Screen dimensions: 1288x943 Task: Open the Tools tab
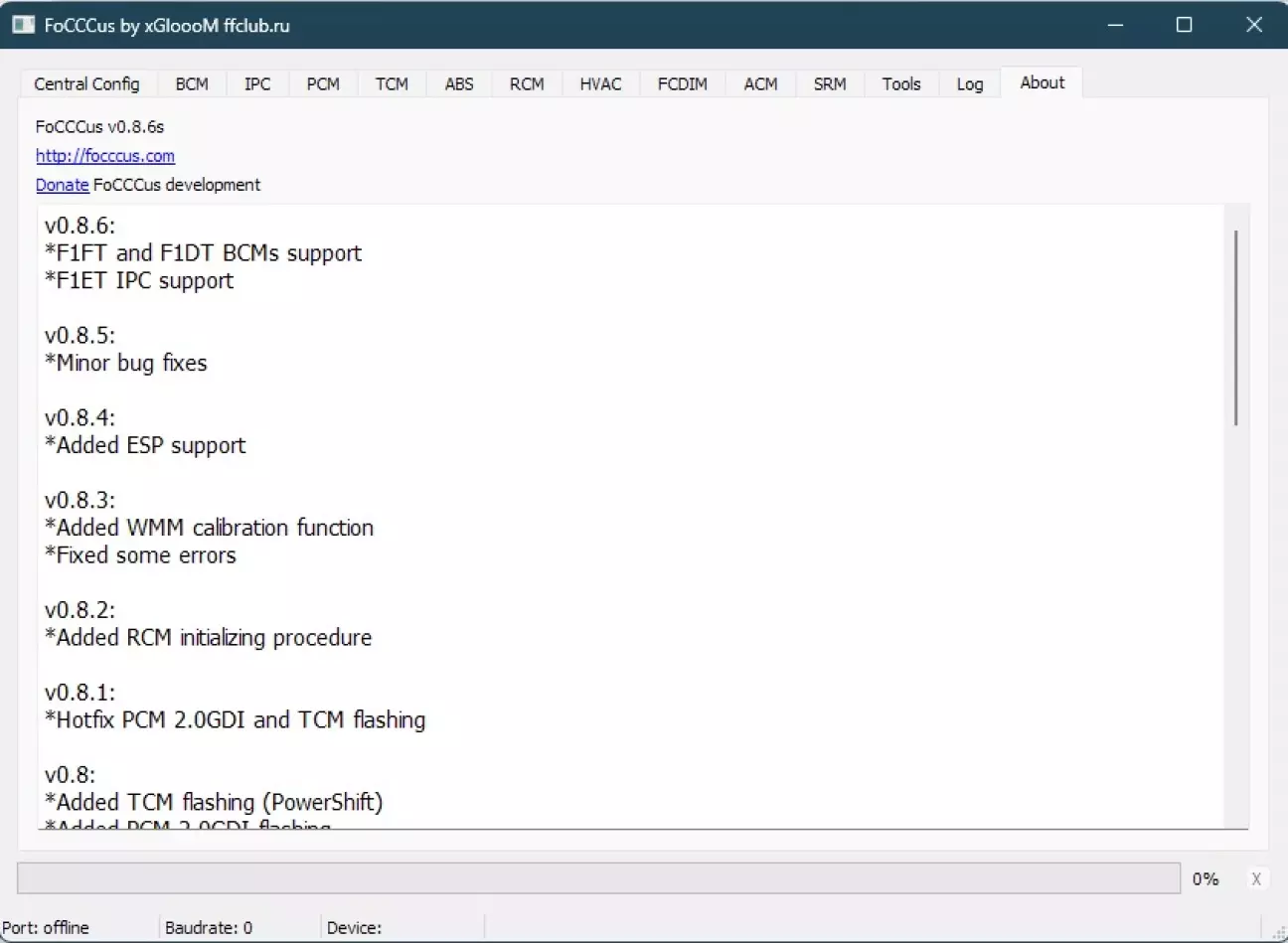(901, 84)
